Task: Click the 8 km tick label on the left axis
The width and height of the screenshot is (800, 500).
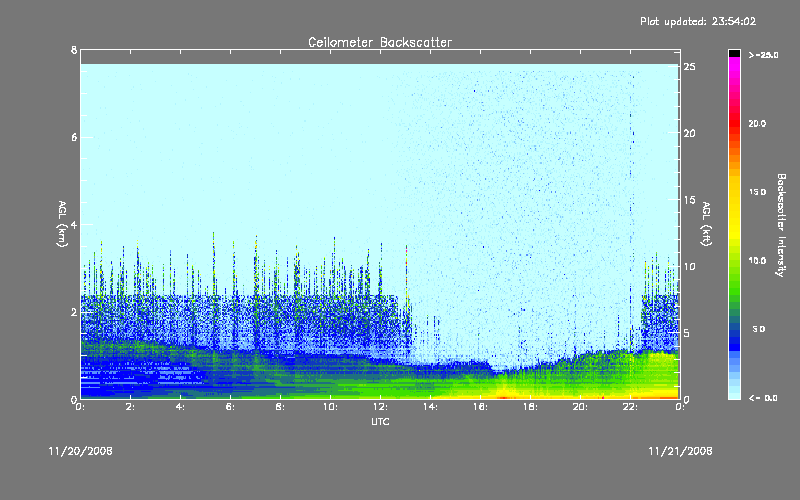Action: (x=74, y=50)
